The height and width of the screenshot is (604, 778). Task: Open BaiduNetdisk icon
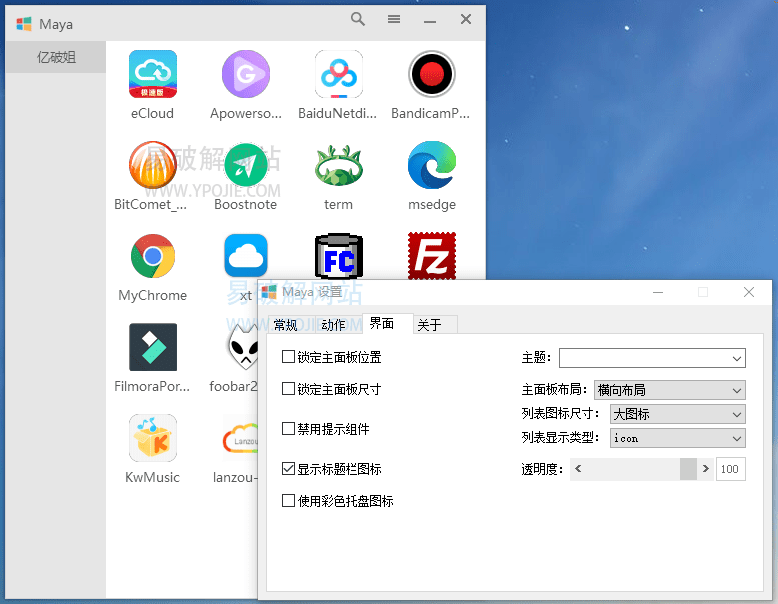(x=339, y=74)
